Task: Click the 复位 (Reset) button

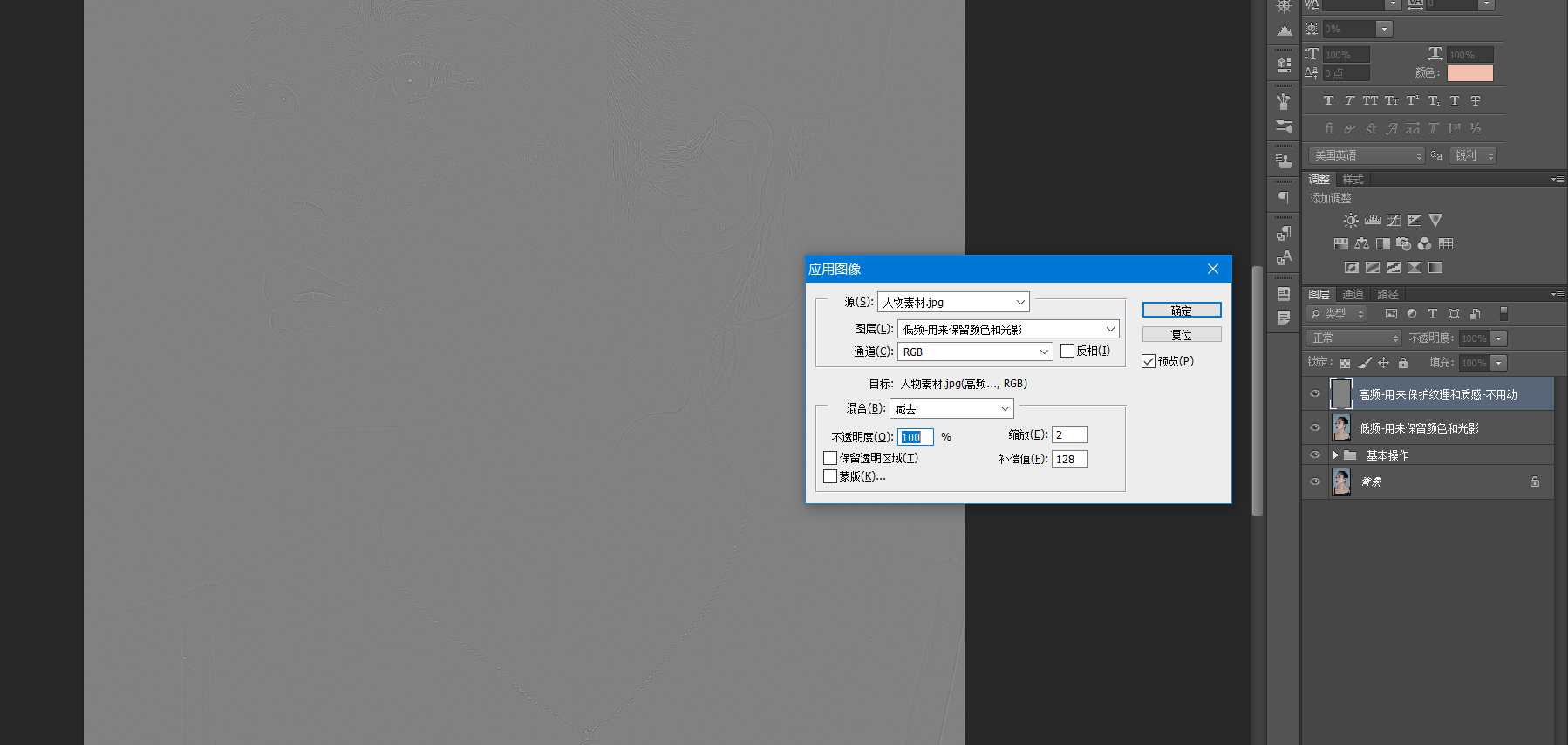Action: pos(1182,335)
